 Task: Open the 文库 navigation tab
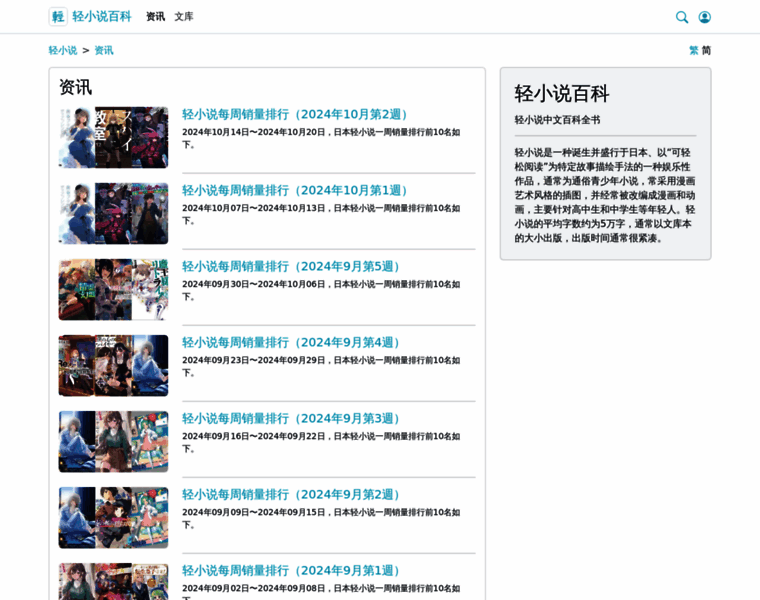(x=184, y=17)
